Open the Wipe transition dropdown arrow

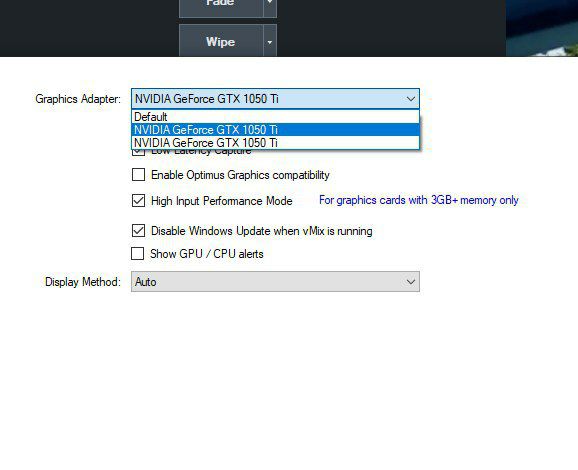click(270, 41)
